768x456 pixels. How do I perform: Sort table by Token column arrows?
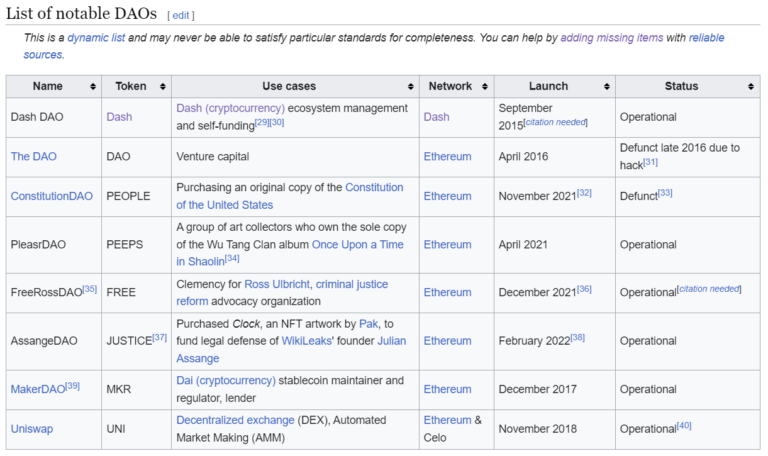[162, 87]
